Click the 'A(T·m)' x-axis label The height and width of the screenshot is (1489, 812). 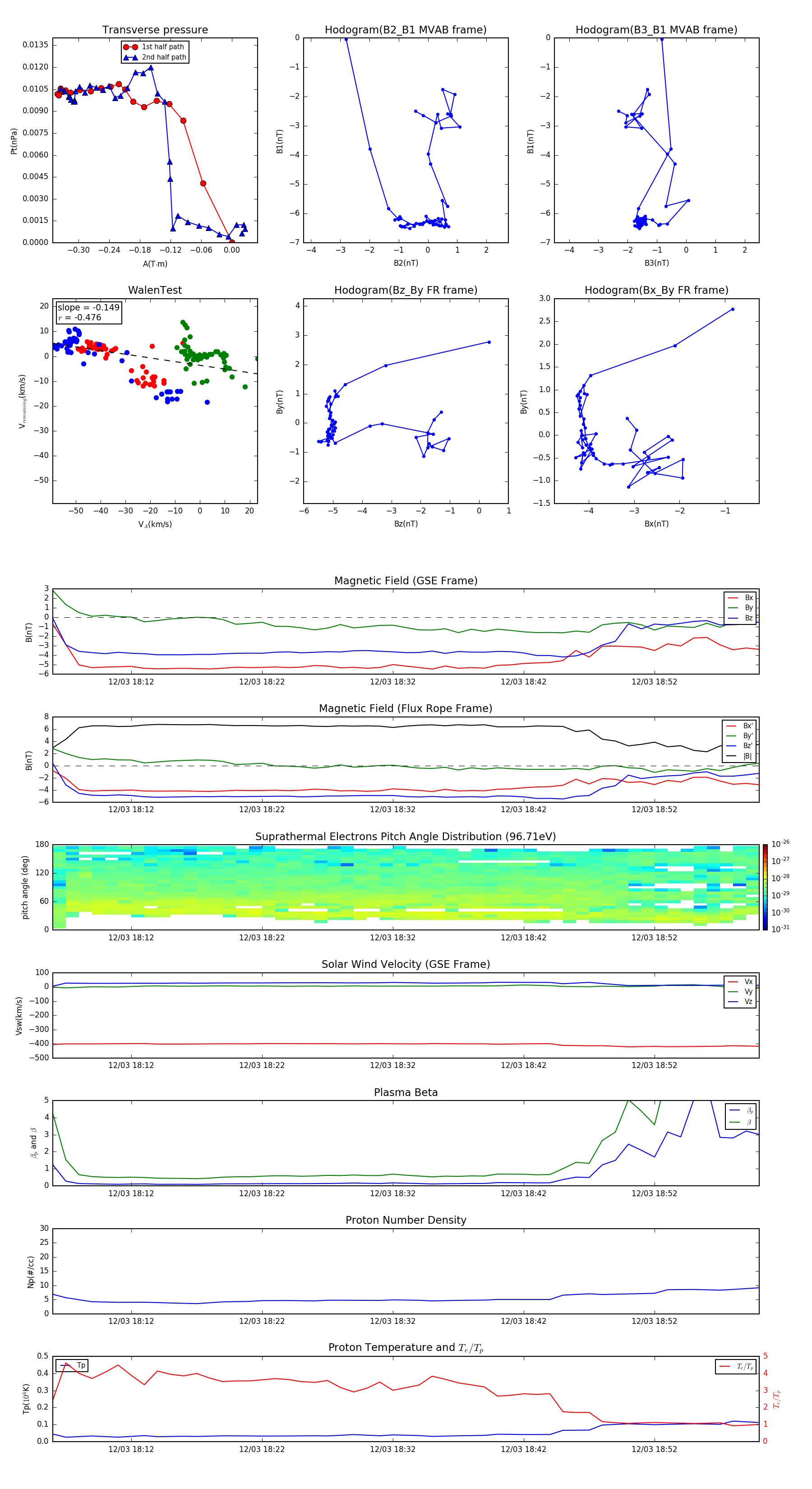pyautogui.click(x=155, y=264)
